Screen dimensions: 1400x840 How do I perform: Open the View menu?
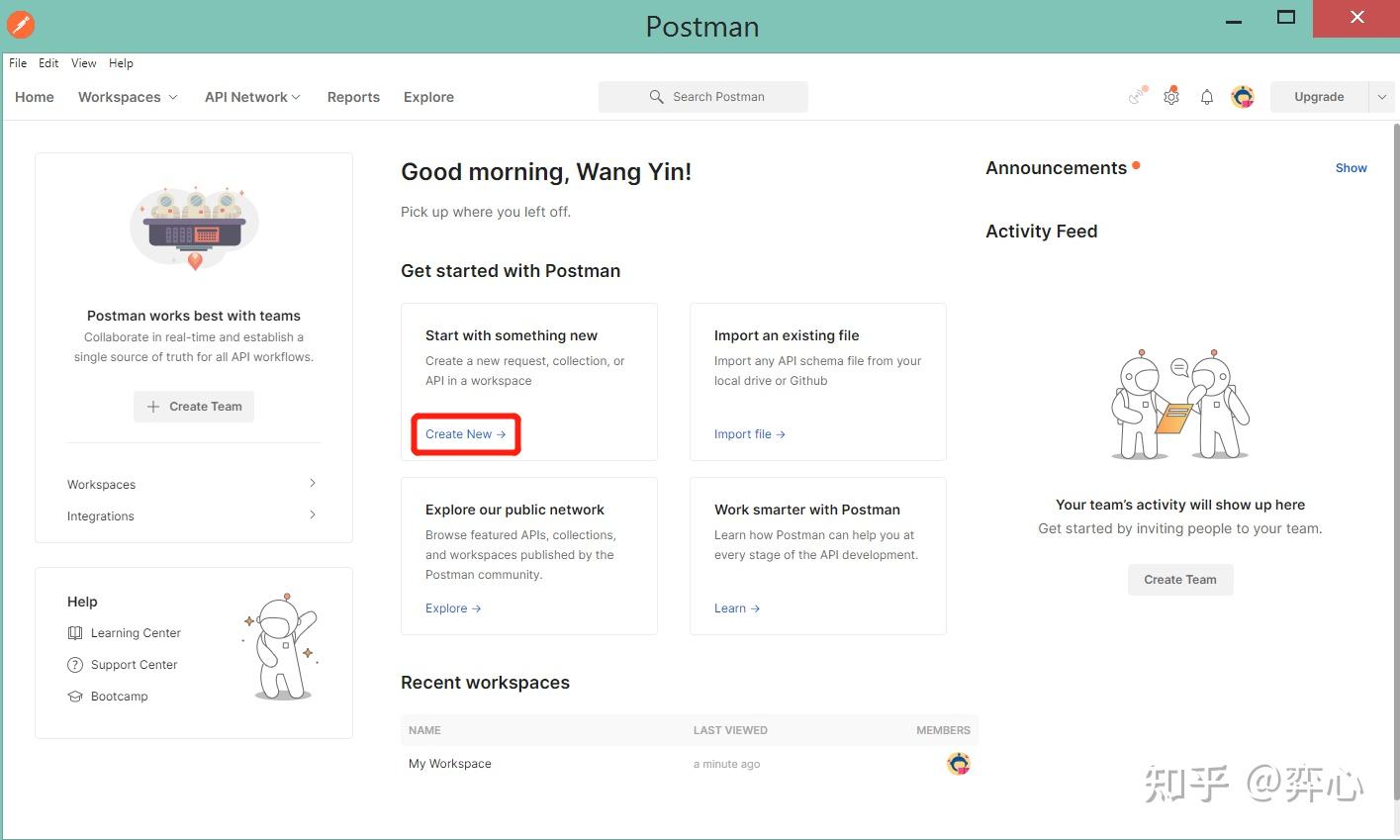pos(83,62)
